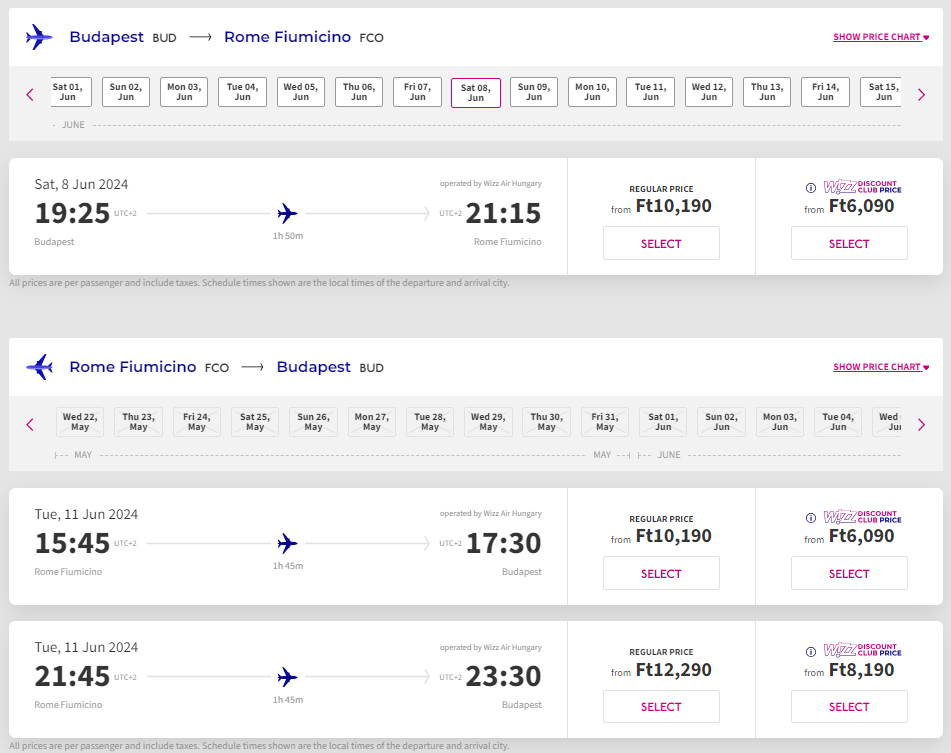Select discount club price Ft8,190 for 21:45 flight
This screenshot has height=753, width=951.
849,706
